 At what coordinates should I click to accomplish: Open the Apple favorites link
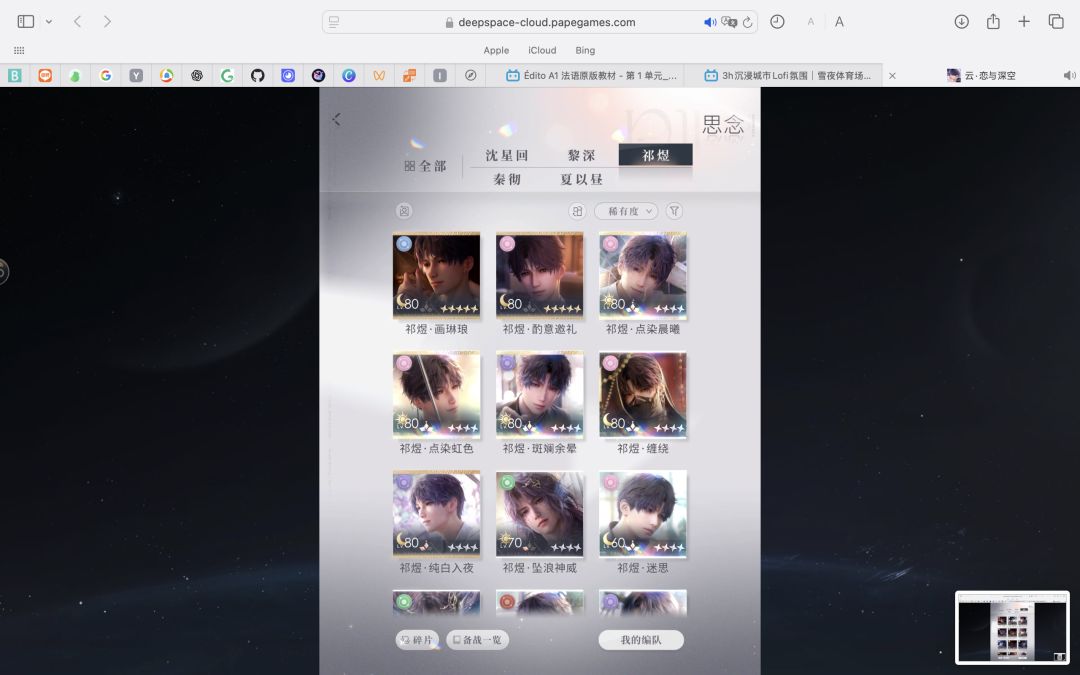(496, 50)
